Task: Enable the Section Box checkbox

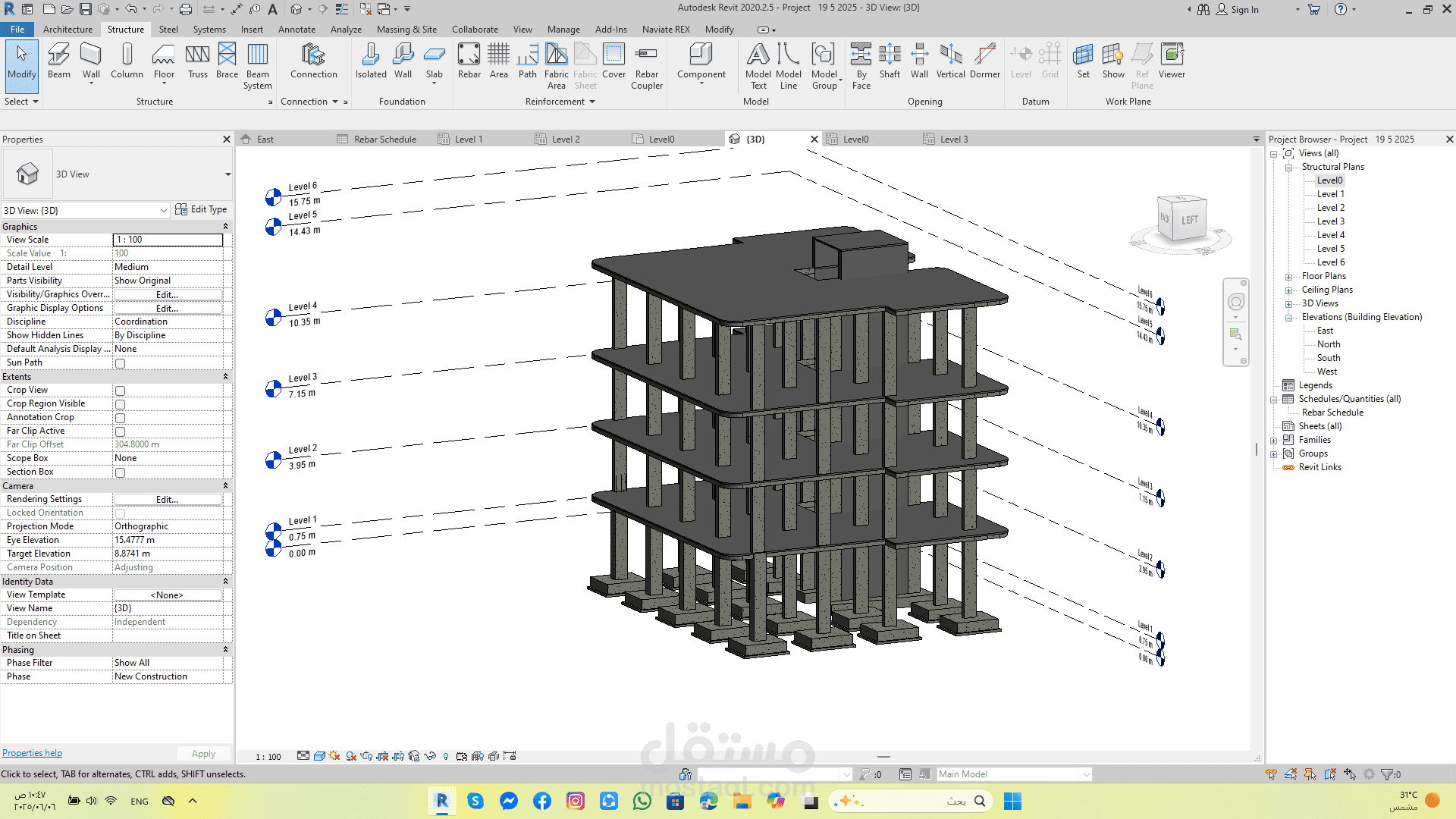Action: click(x=120, y=472)
